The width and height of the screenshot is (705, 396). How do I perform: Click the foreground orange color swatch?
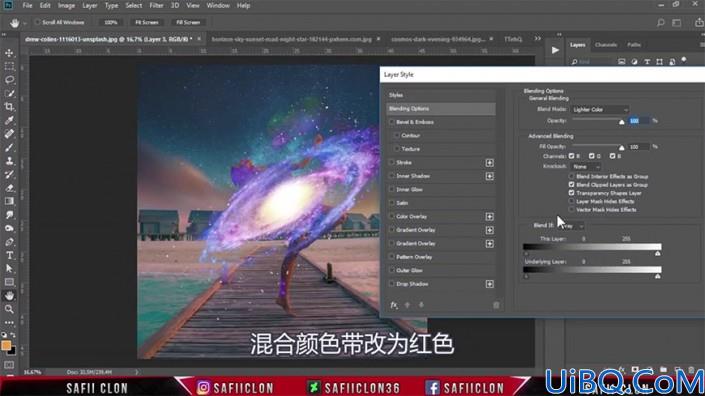(6, 345)
